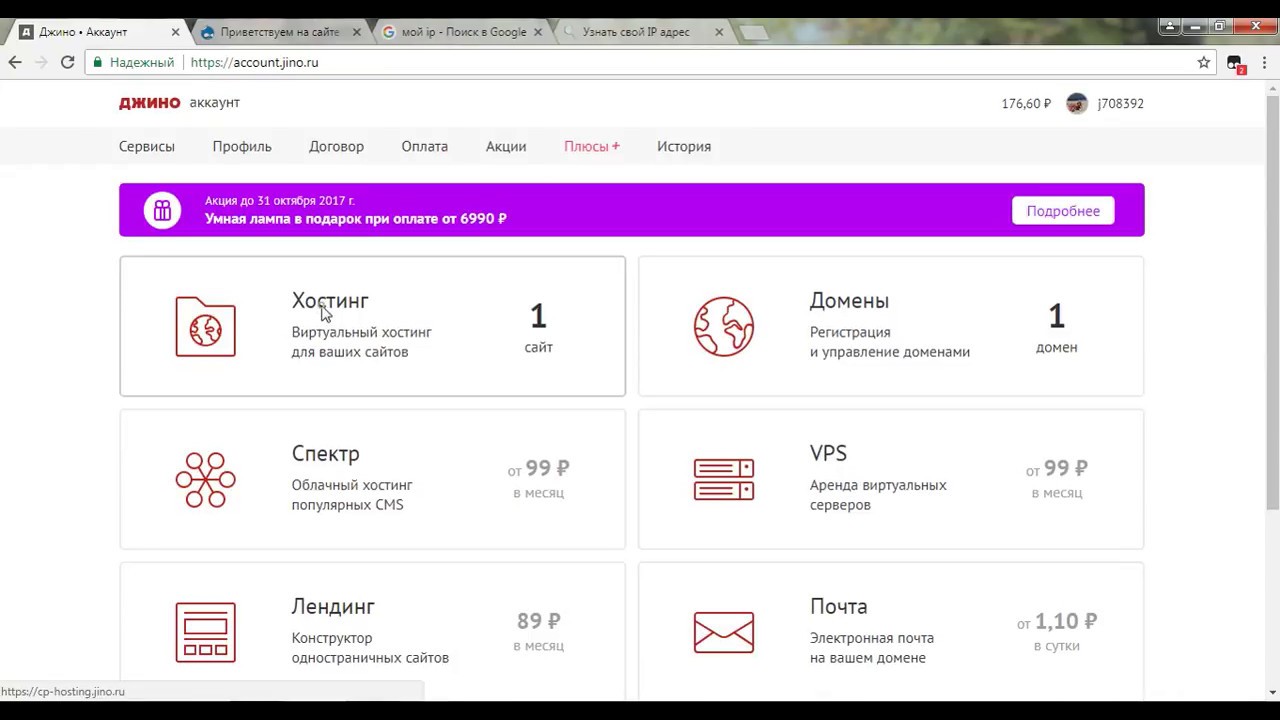Viewport: 1280px width, 720px height.
Task: Open the Лендинг service title
Action: [x=333, y=606]
